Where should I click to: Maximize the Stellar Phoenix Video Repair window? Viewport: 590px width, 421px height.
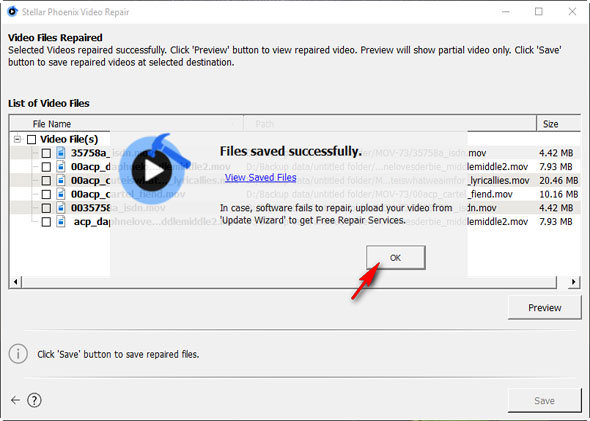click(539, 12)
